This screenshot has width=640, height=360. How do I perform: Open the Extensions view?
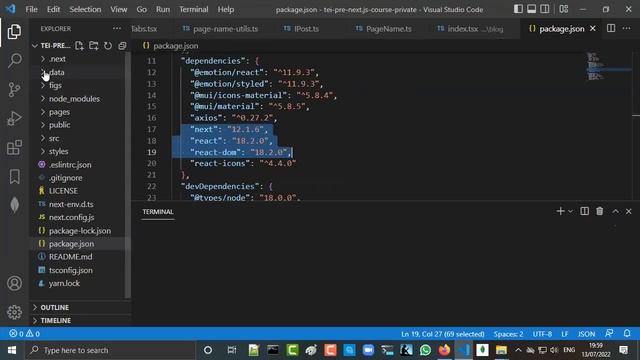(14, 147)
